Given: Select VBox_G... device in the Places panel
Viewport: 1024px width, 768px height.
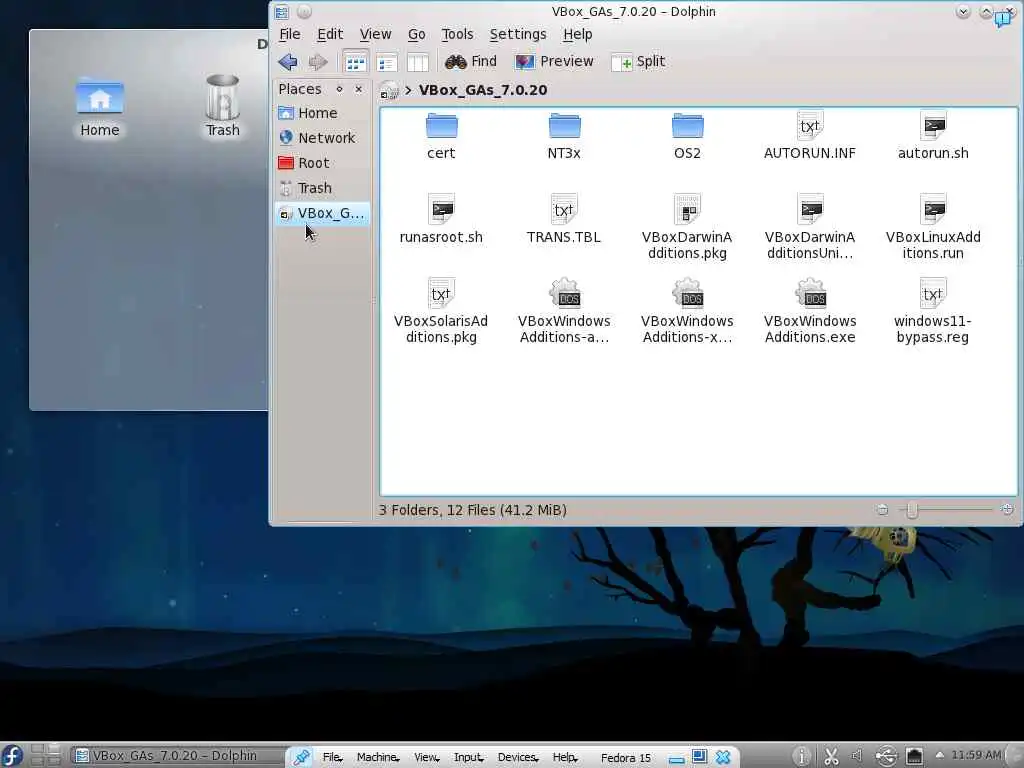Looking at the screenshot, I should [x=322, y=214].
